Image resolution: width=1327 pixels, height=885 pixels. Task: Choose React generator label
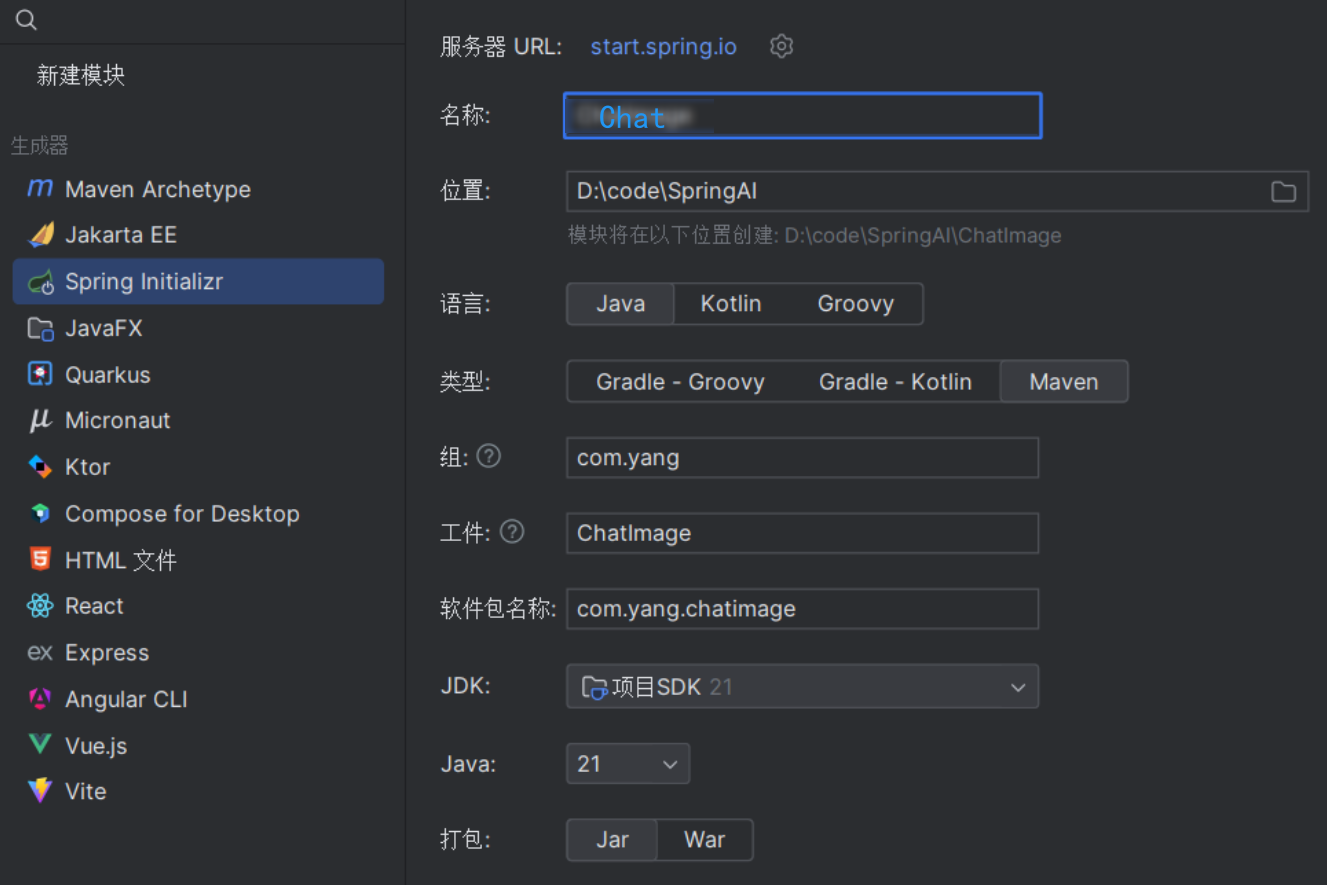click(x=94, y=606)
